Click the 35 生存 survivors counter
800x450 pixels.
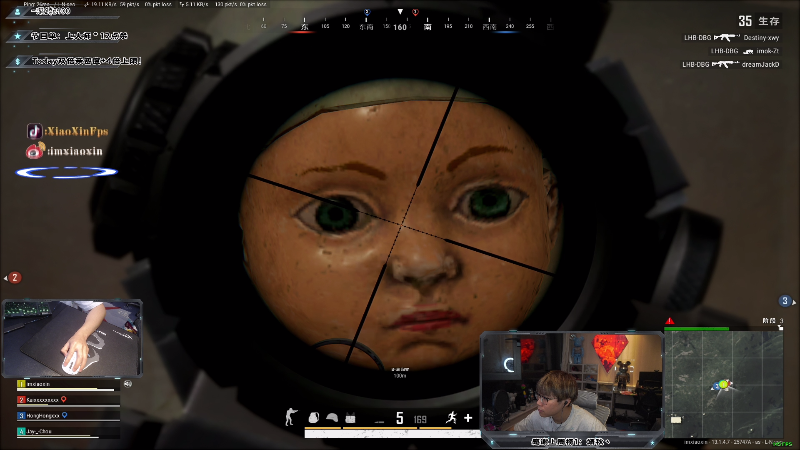pyautogui.click(x=759, y=21)
